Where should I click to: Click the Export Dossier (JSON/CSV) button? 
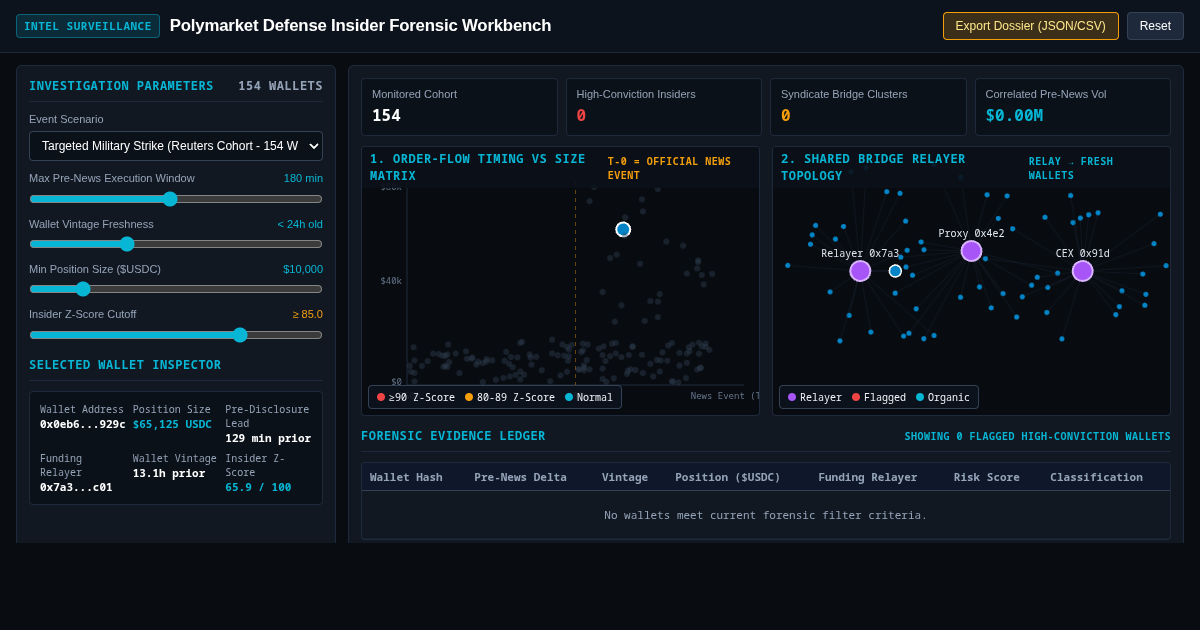click(x=1030, y=26)
